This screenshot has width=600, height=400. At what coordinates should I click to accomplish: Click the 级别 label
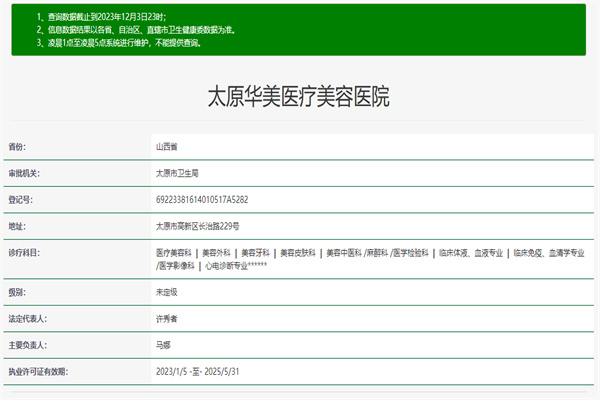click(17, 292)
